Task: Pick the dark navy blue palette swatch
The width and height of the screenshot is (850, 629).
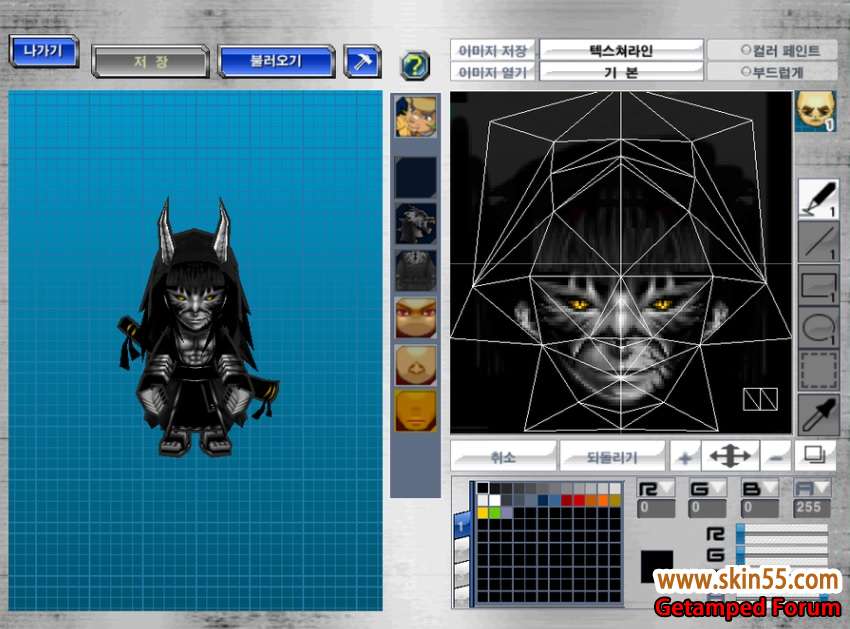Action: click(543, 500)
